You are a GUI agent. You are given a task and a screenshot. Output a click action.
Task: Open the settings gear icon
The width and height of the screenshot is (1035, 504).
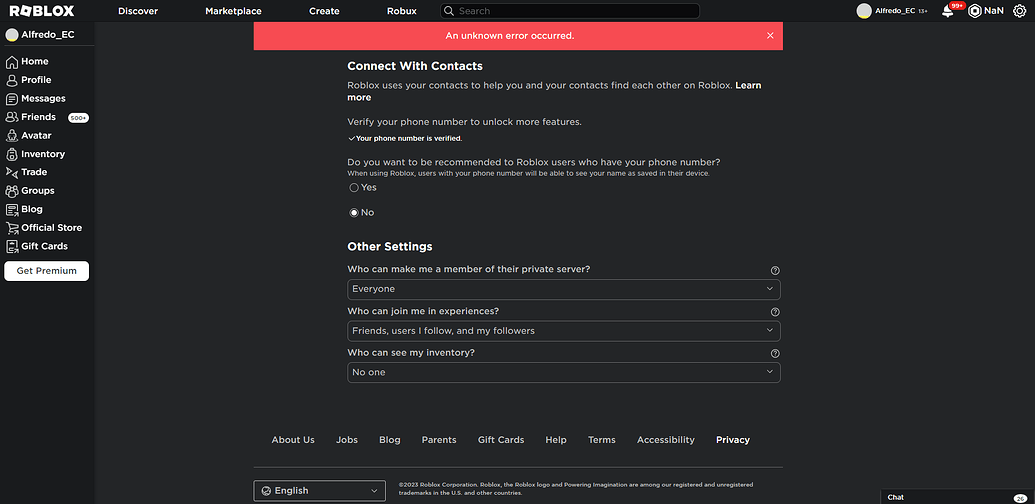(x=1019, y=11)
